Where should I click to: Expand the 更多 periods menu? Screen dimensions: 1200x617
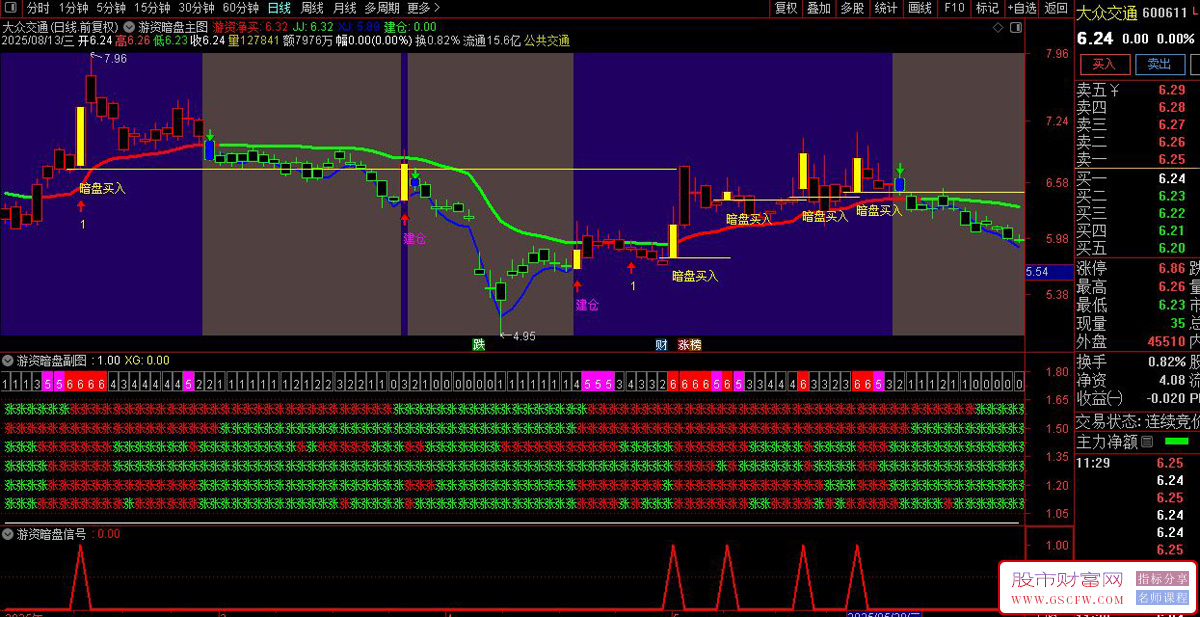click(x=424, y=8)
